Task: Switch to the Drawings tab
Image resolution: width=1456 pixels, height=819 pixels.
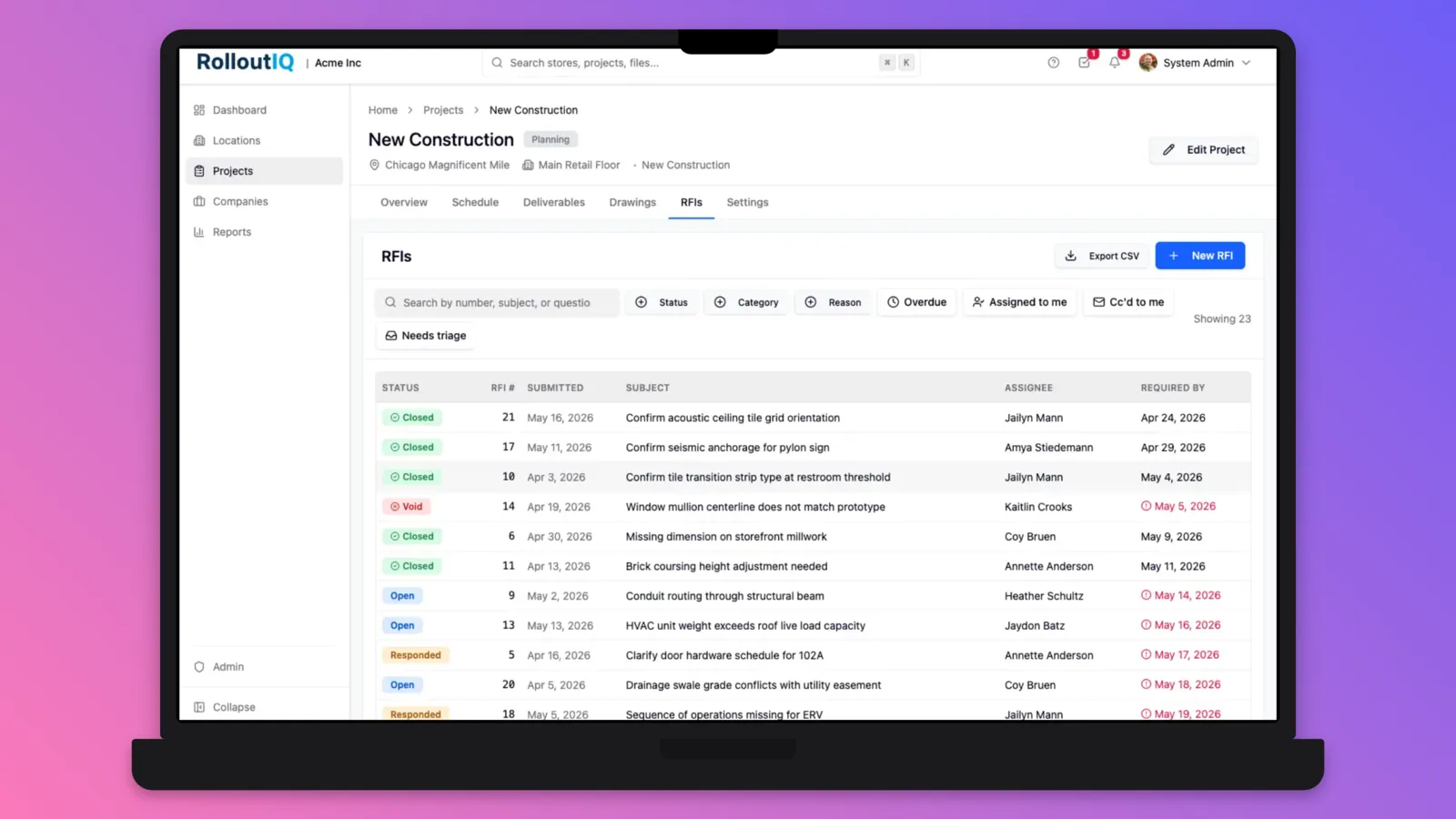Action: coord(632,202)
